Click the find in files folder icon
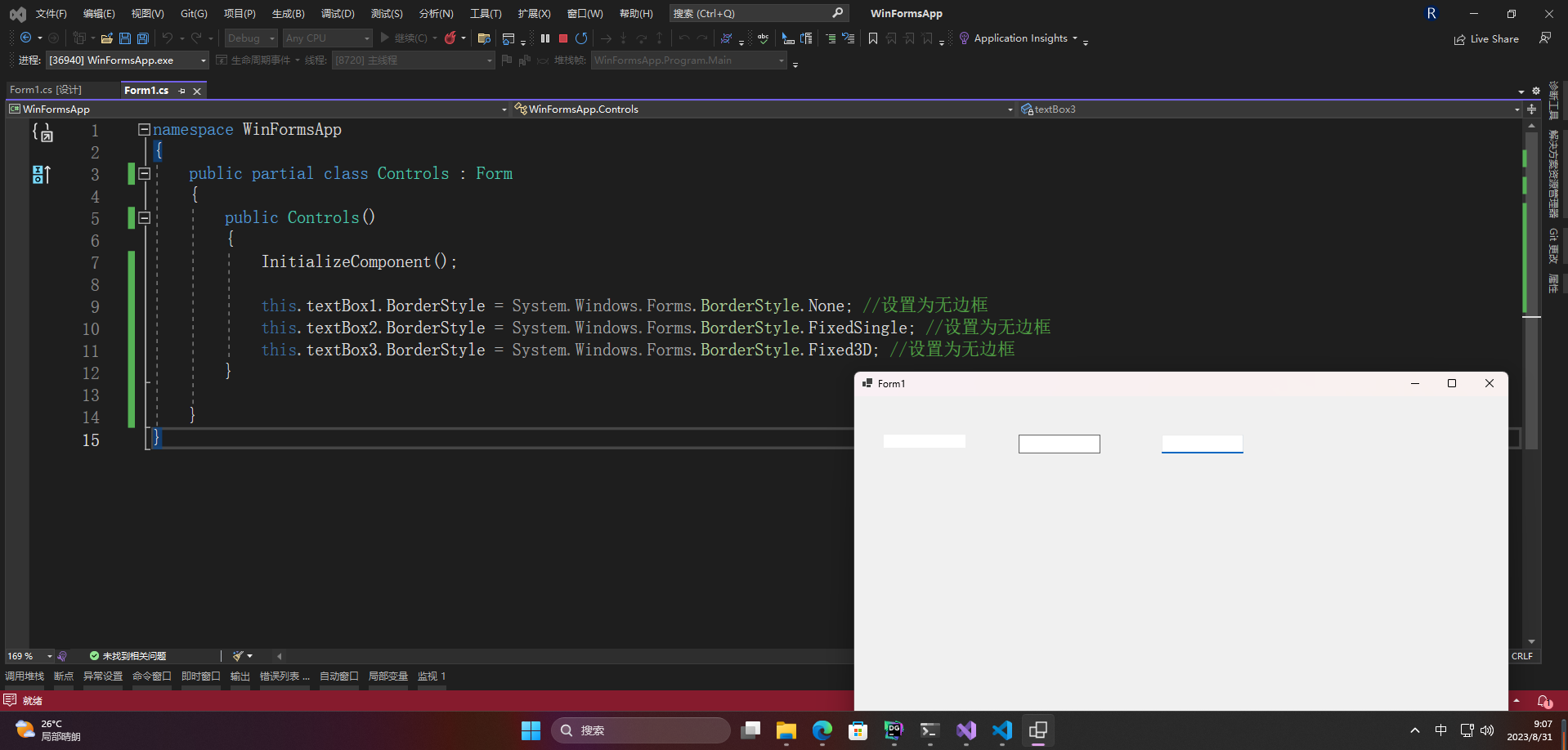This screenshot has height=750, width=1568. click(x=484, y=38)
